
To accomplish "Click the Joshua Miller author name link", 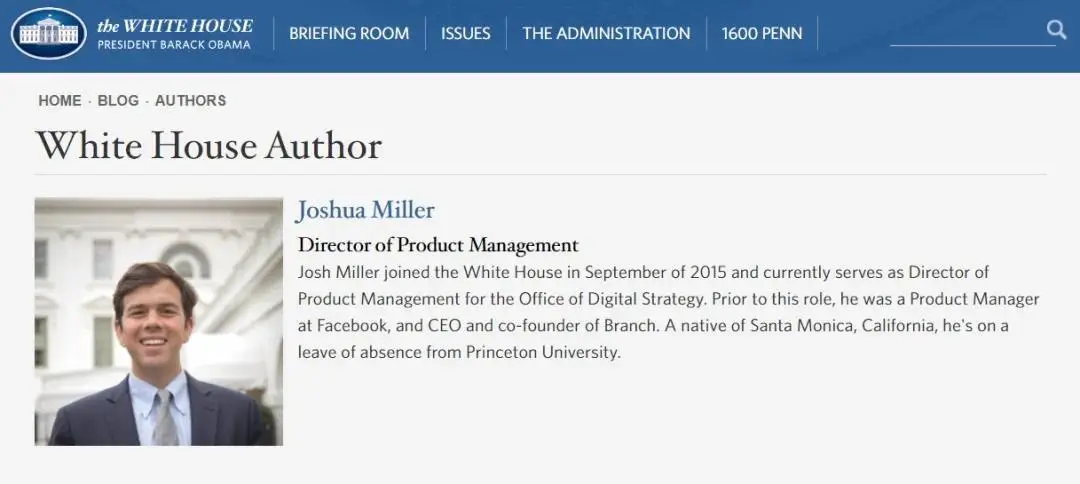I will tap(366, 210).
